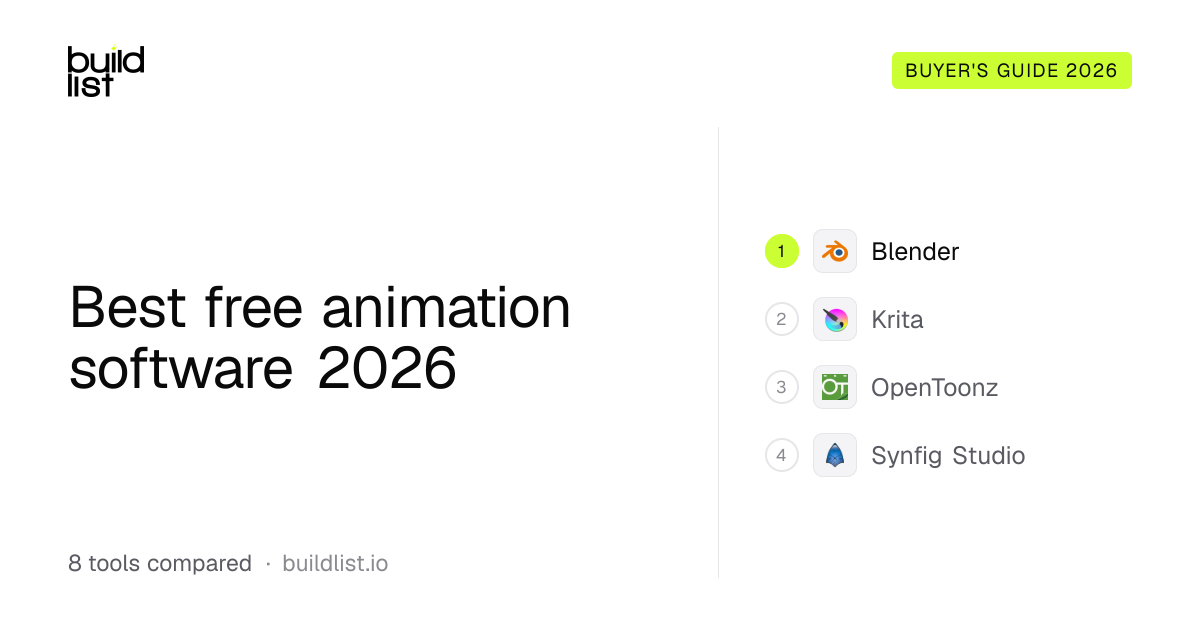Click the Best free animation software heading
Viewport: 1200px width, 630px height.
click(x=320, y=339)
